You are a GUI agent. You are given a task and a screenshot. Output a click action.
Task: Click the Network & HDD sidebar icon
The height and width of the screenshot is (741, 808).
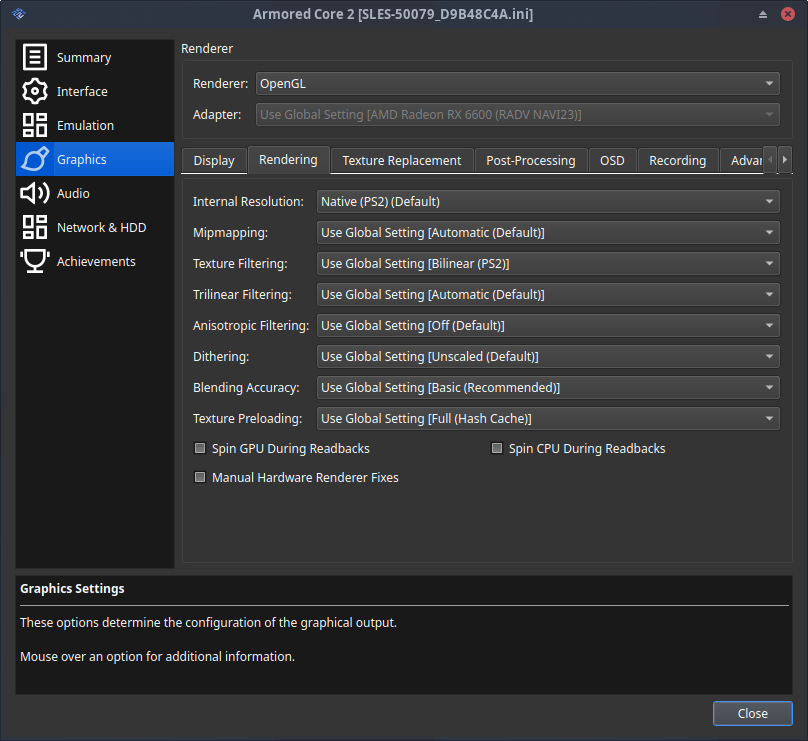(34, 227)
